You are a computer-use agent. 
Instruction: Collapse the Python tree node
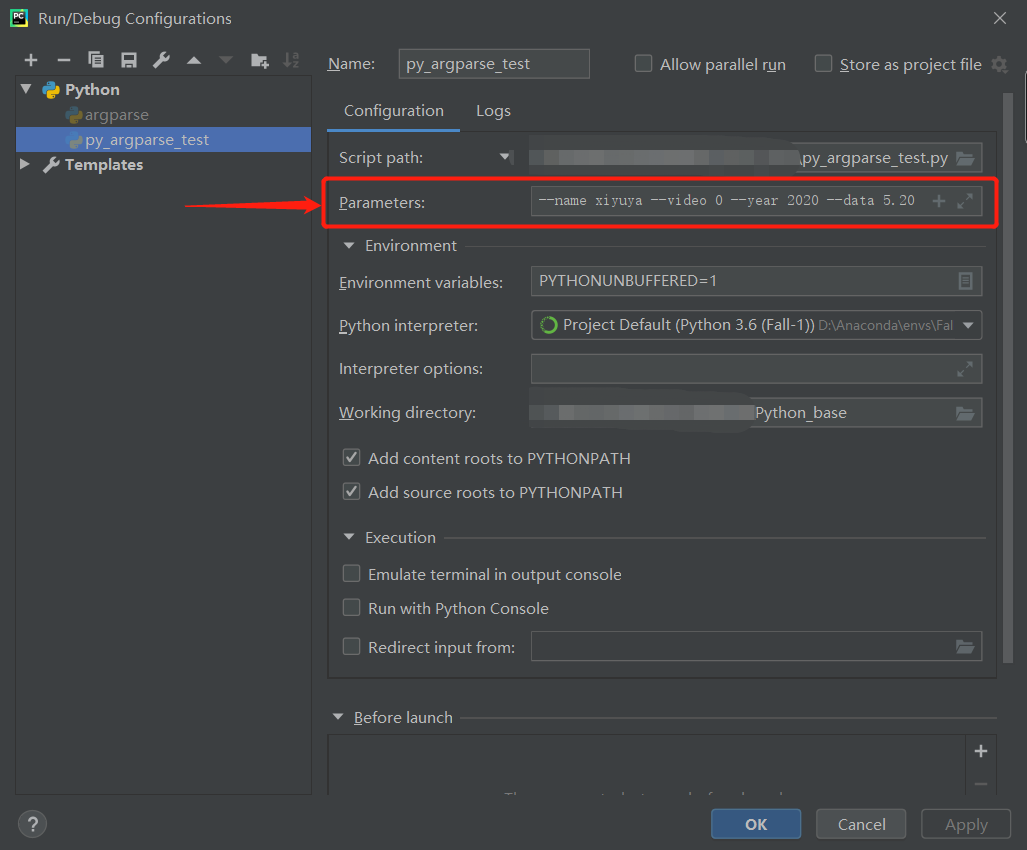tap(26, 89)
